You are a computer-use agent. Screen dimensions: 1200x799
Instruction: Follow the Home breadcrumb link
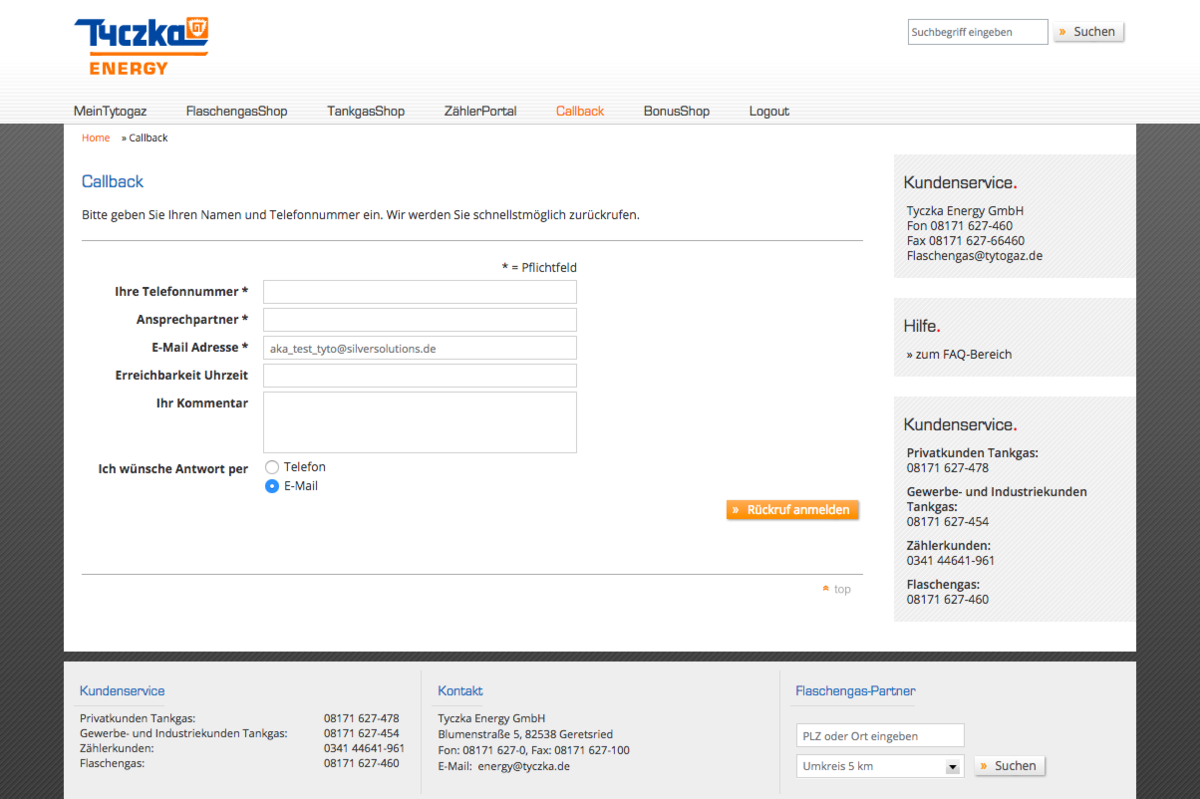pyautogui.click(x=96, y=138)
